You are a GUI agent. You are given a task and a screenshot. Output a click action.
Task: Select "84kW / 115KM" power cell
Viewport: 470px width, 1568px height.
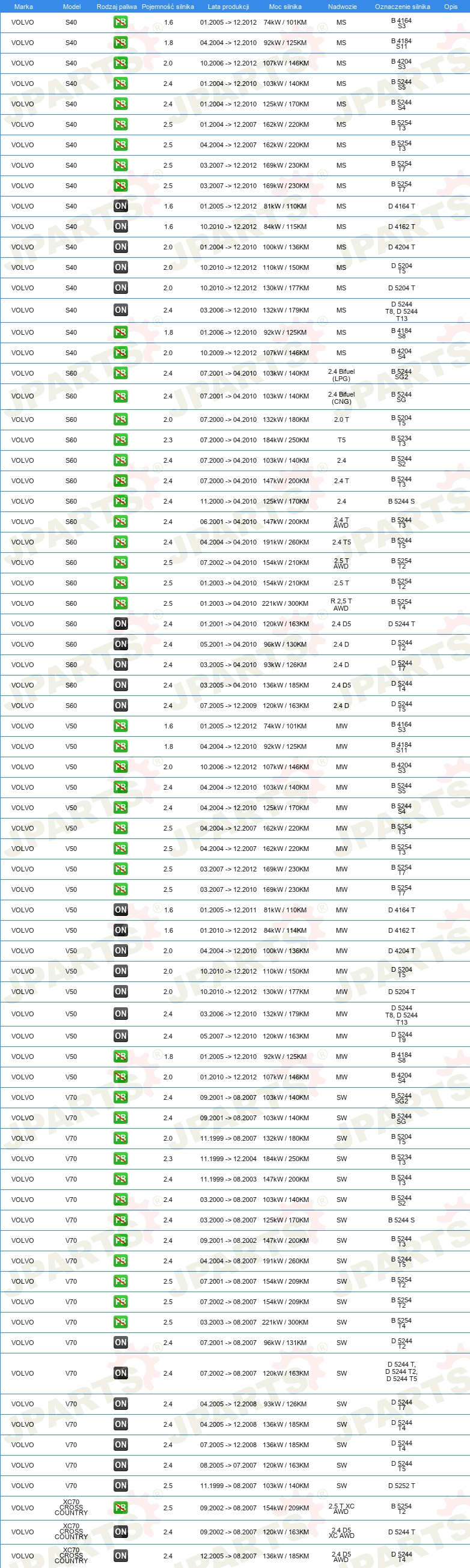coord(285,227)
